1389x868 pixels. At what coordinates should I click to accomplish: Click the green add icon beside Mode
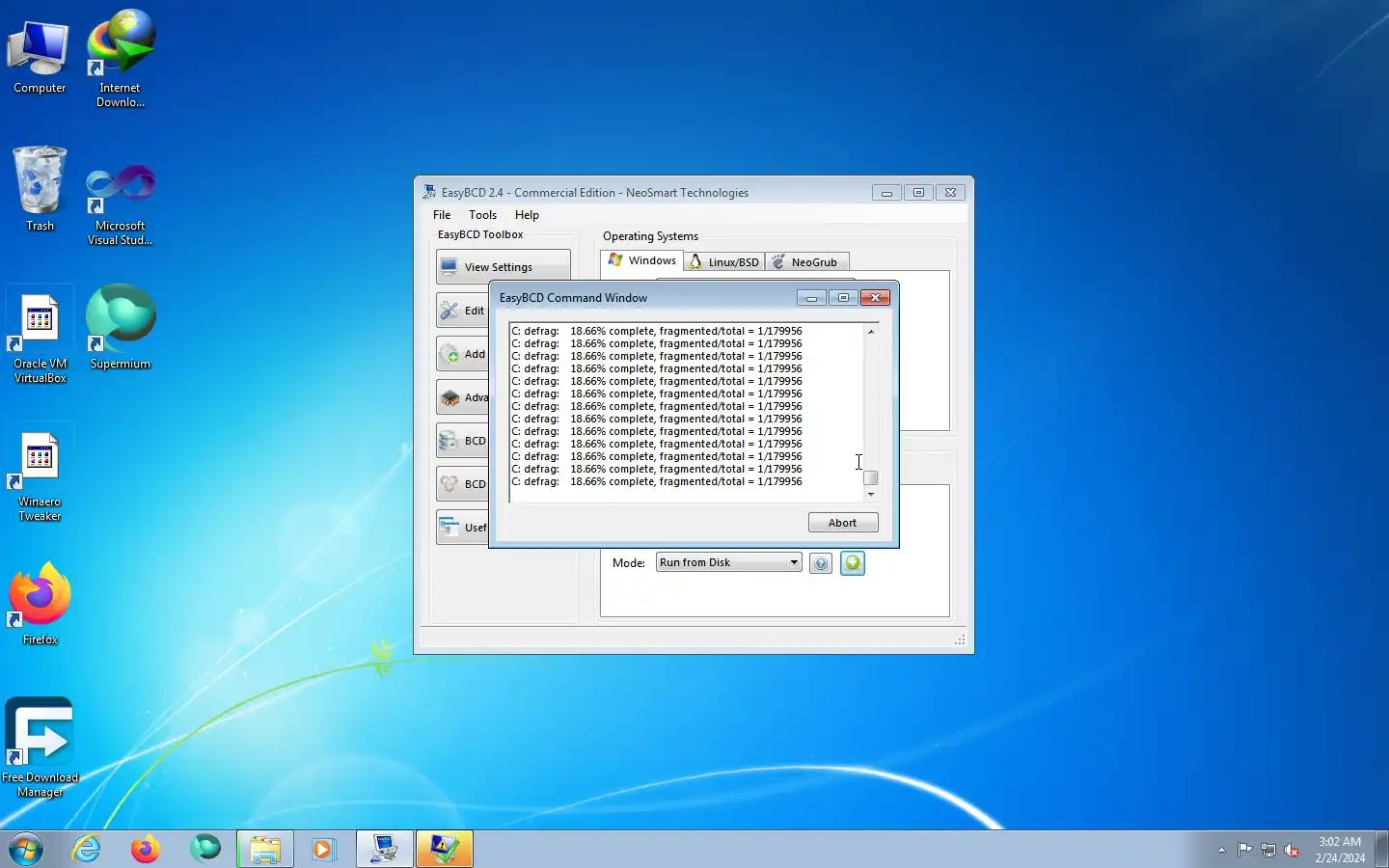(853, 563)
